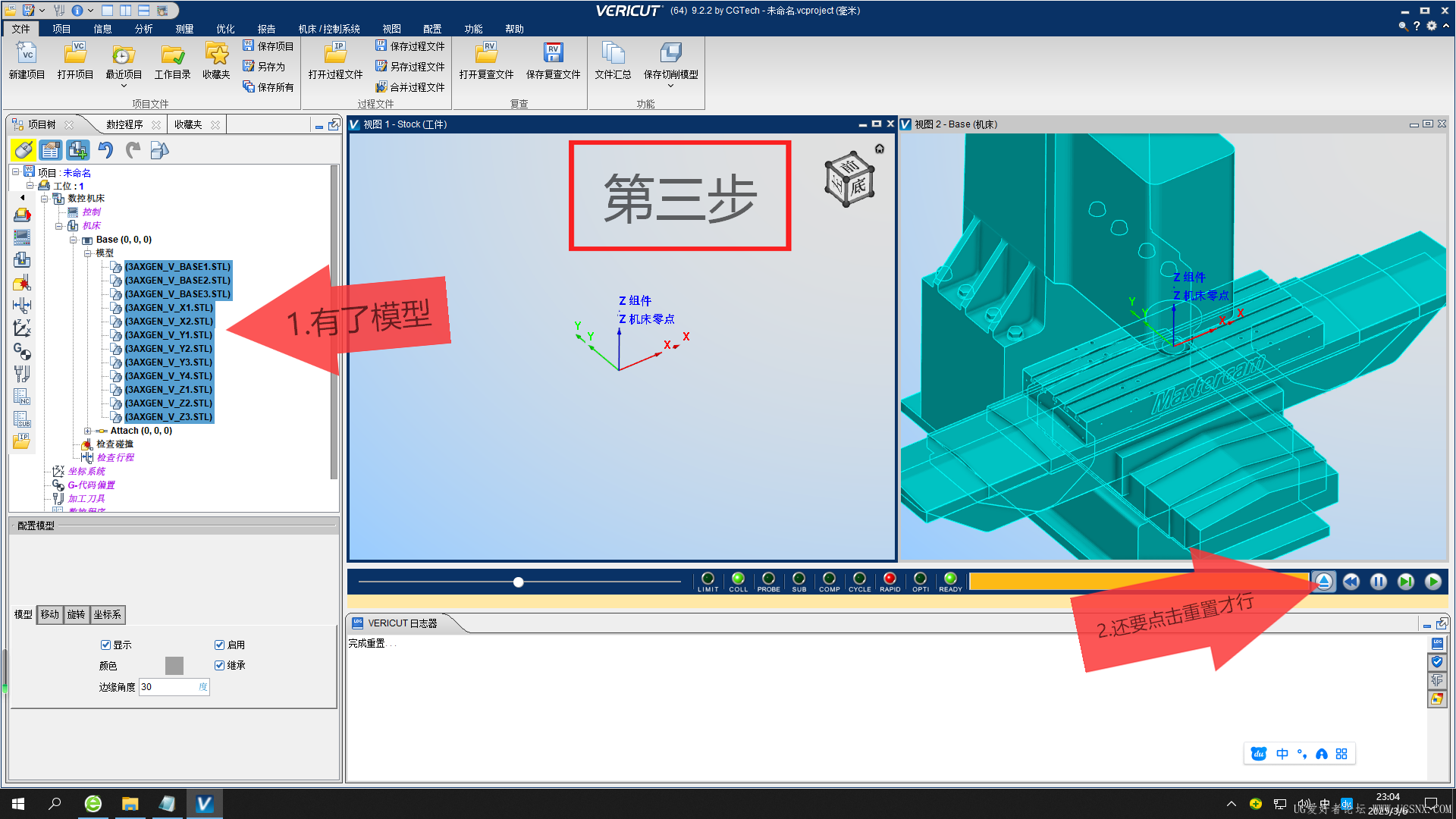Collapse the 项目 : 未命名 root node
Screen dimensions: 1456x819
click(x=15, y=172)
